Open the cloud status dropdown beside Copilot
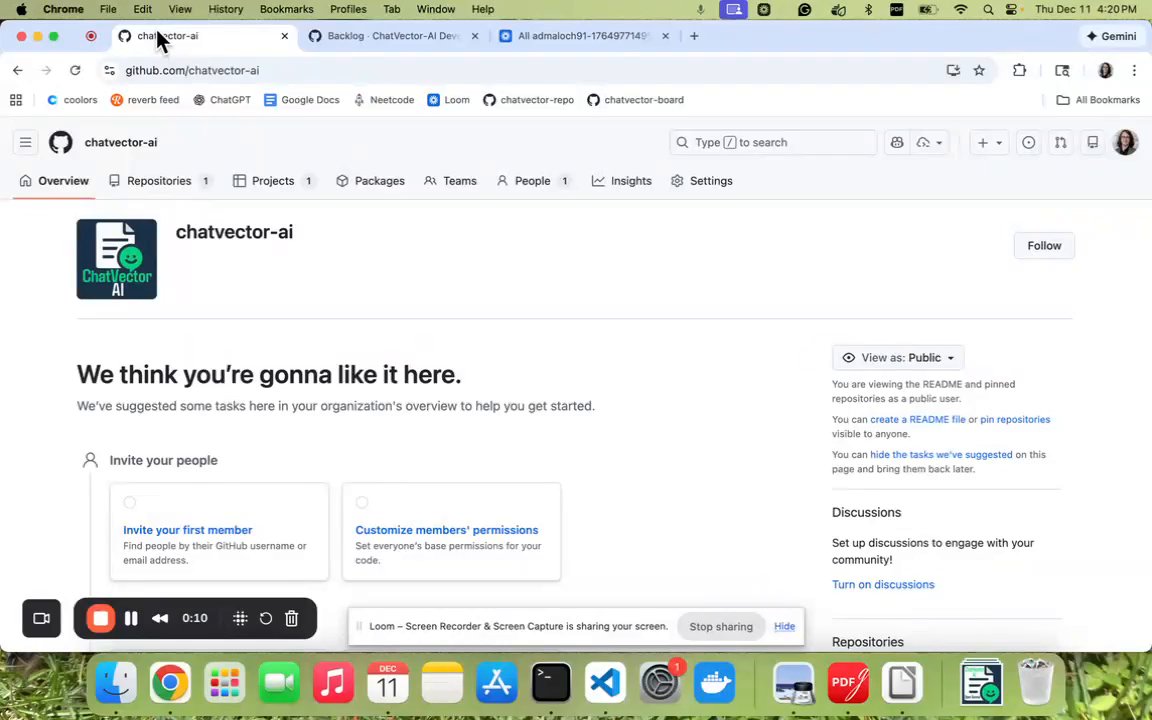Image resolution: width=1152 pixels, height=720 pixels. pos(929,143)
